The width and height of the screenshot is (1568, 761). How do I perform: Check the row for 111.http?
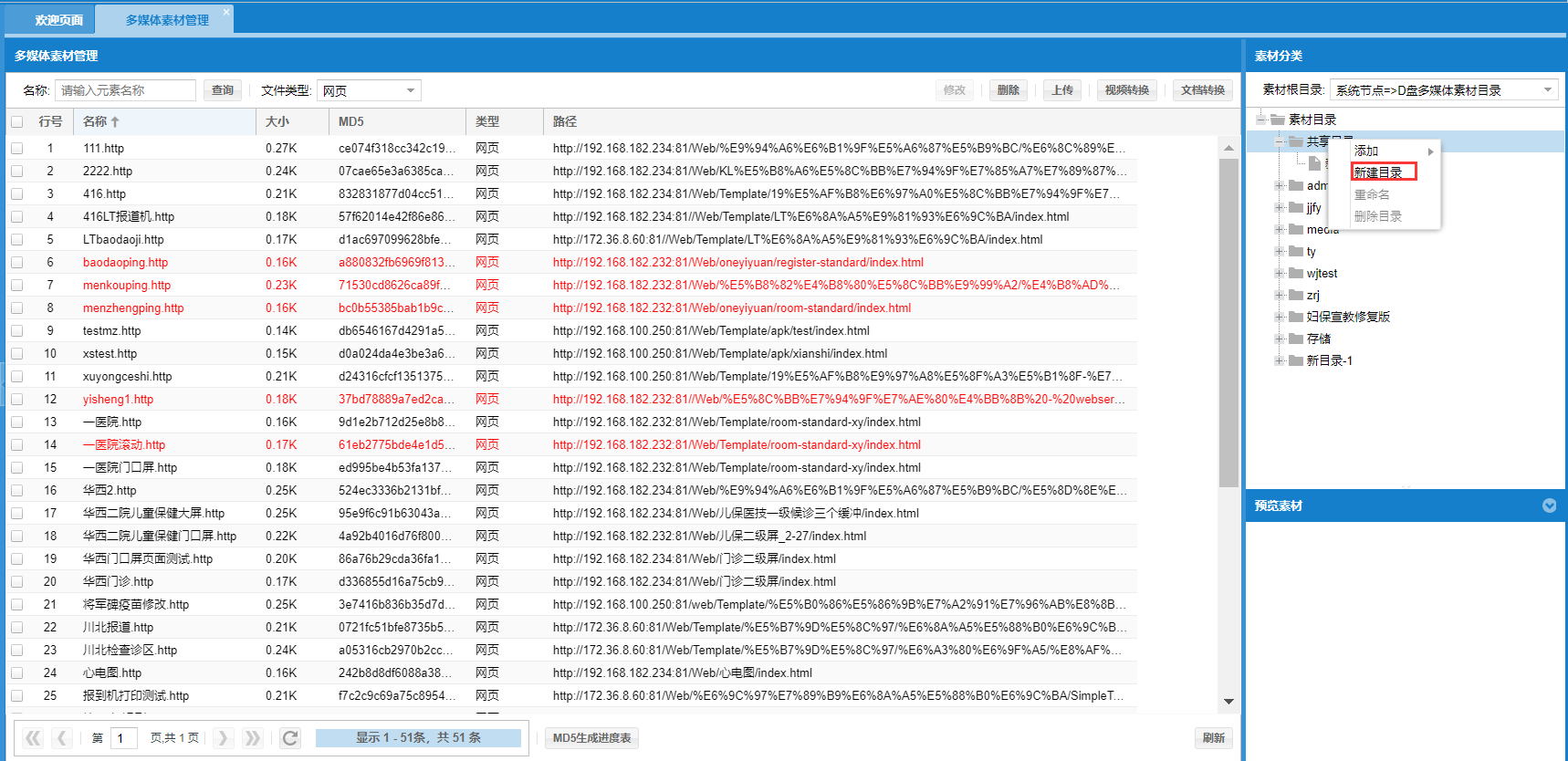click(16, 148)
